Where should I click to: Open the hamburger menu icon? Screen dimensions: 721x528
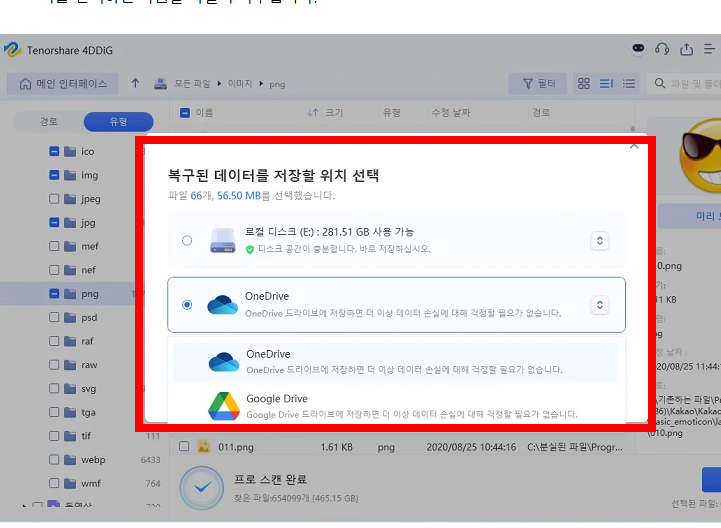coord(710,49)
